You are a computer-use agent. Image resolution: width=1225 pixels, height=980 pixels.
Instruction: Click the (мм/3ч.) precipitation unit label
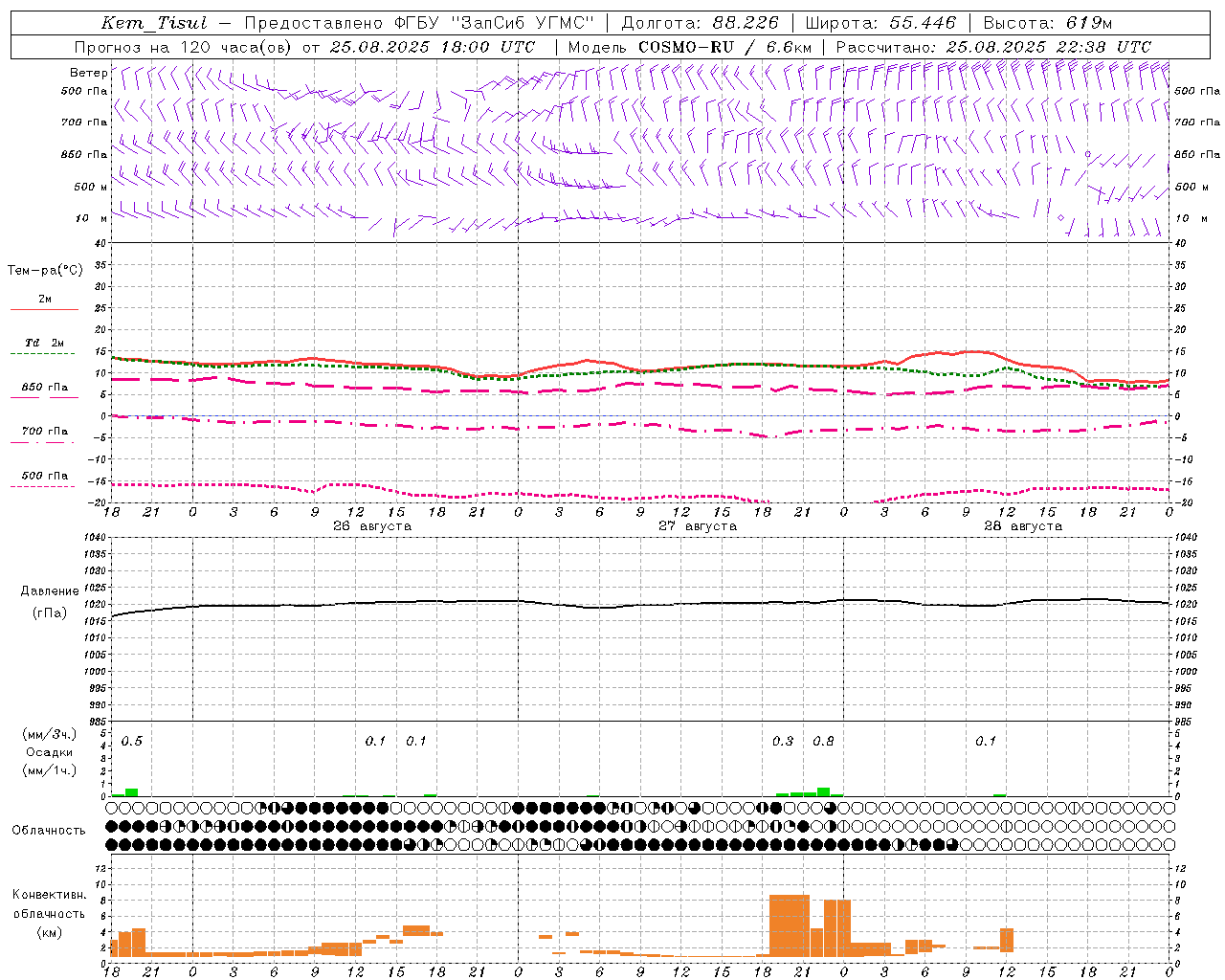point(49,734)
